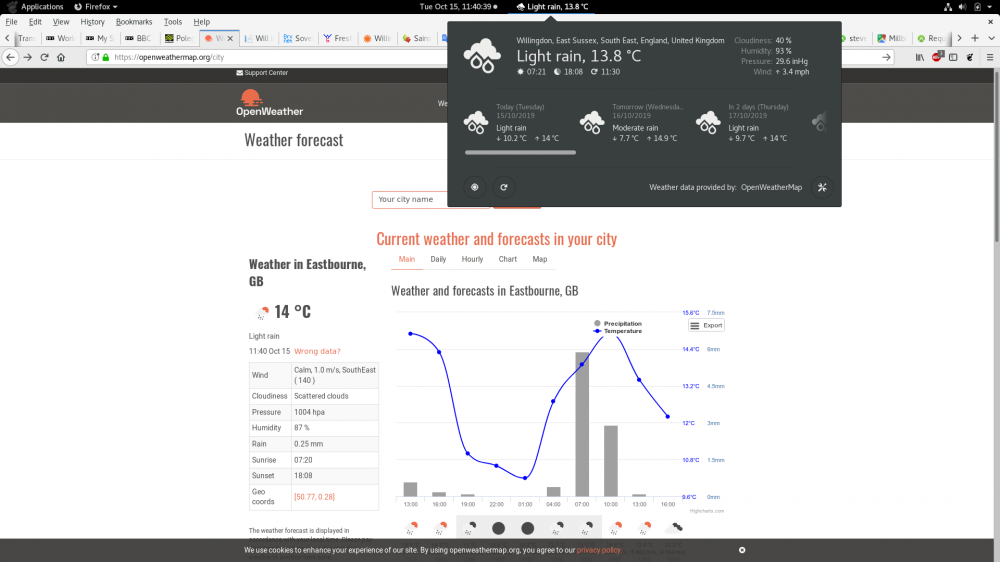Viewport: 1000px width, 562px height.
Task: Click the address bar go arrow
Action: [x=886, y=57]
